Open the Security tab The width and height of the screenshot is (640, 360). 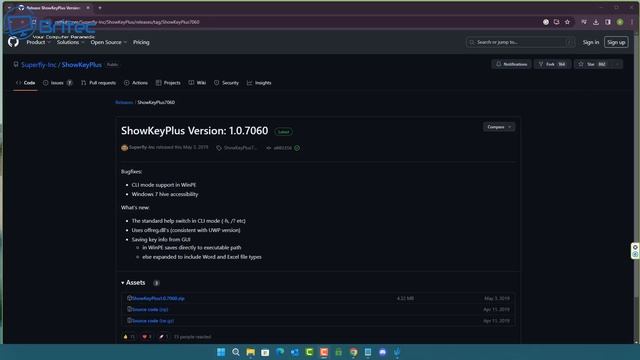(226, 83)
